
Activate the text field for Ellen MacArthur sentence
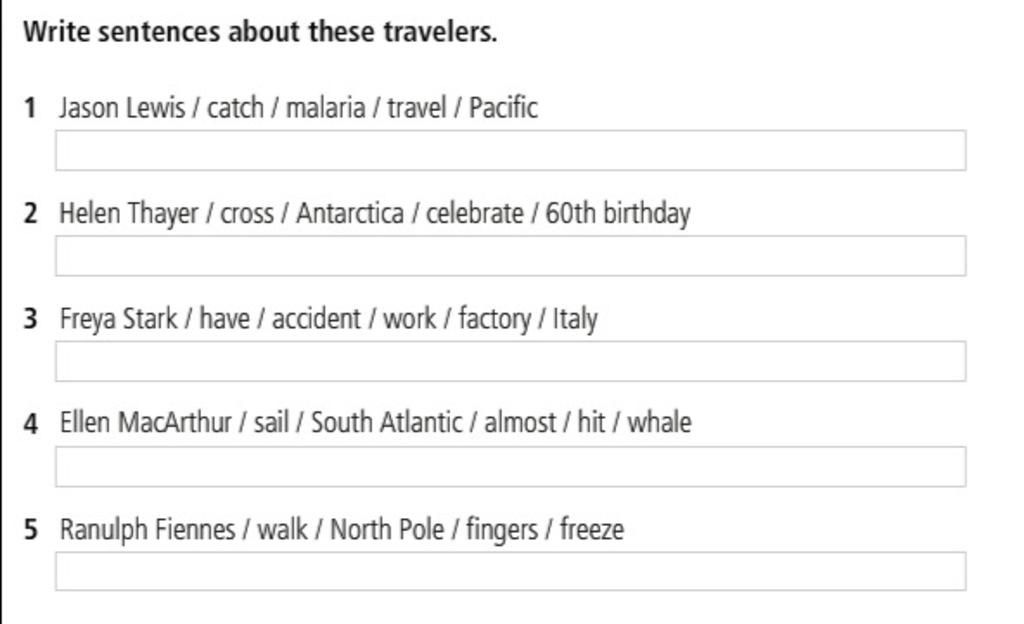[x=511, y=467]
